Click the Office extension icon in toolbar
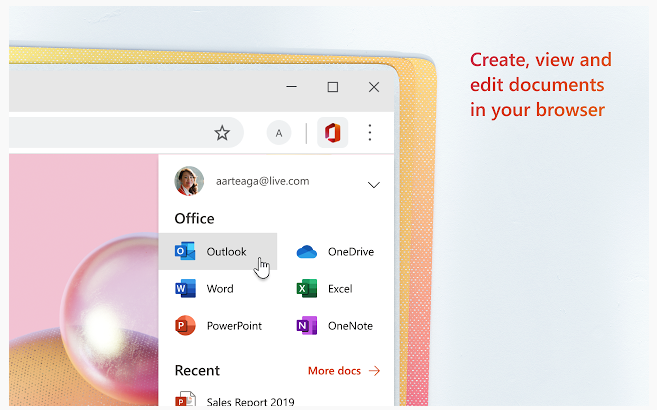This screenshot has width=657, height=410. [332, 133]
